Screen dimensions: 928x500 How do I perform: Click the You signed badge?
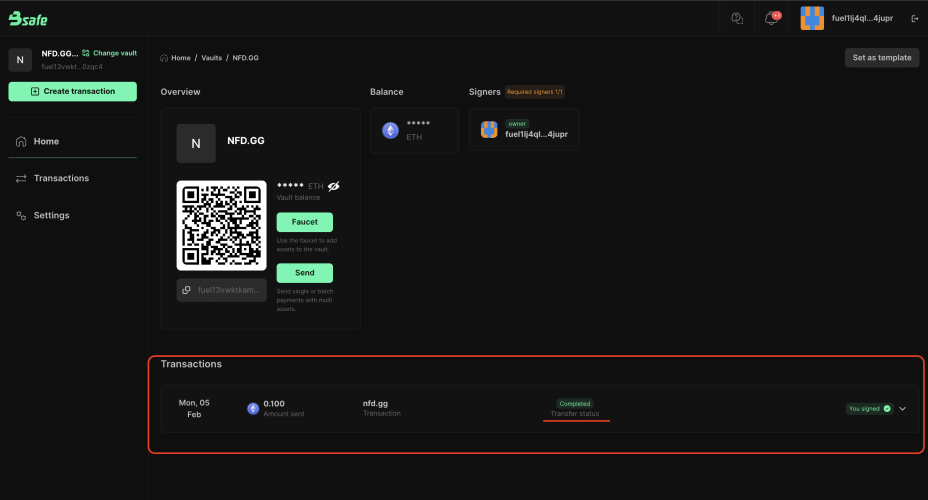869,408
